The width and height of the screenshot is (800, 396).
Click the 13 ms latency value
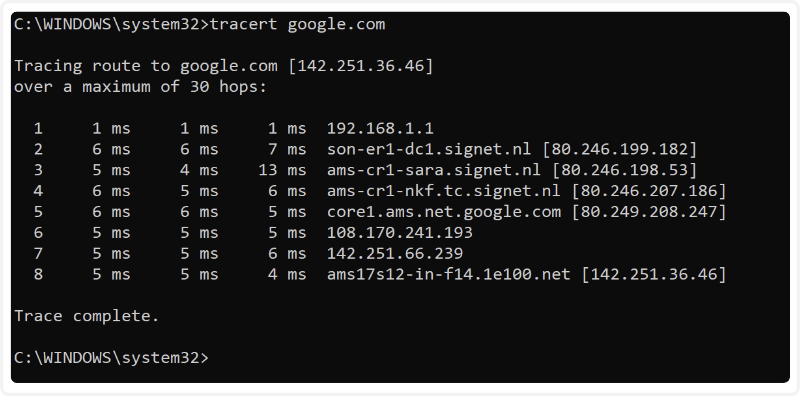(282, 170)
